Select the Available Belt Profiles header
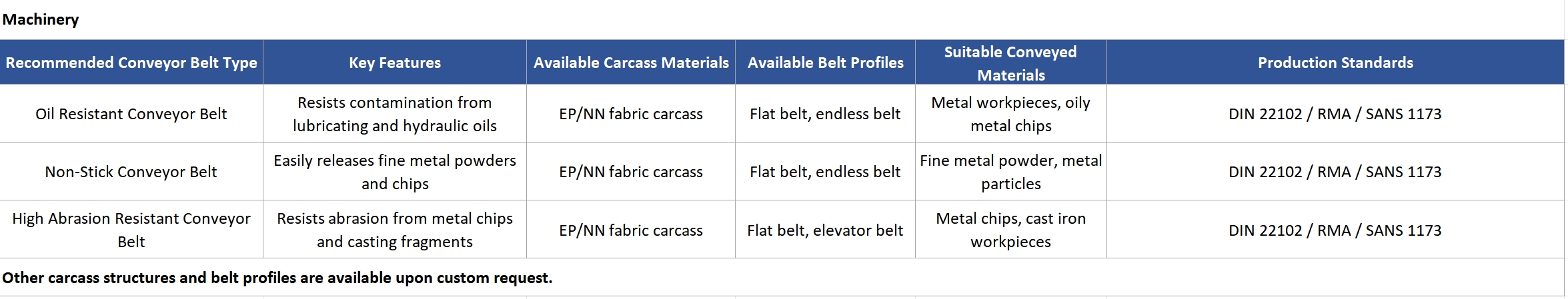This screenshot has width=1568, height=299. coord(825,63)
